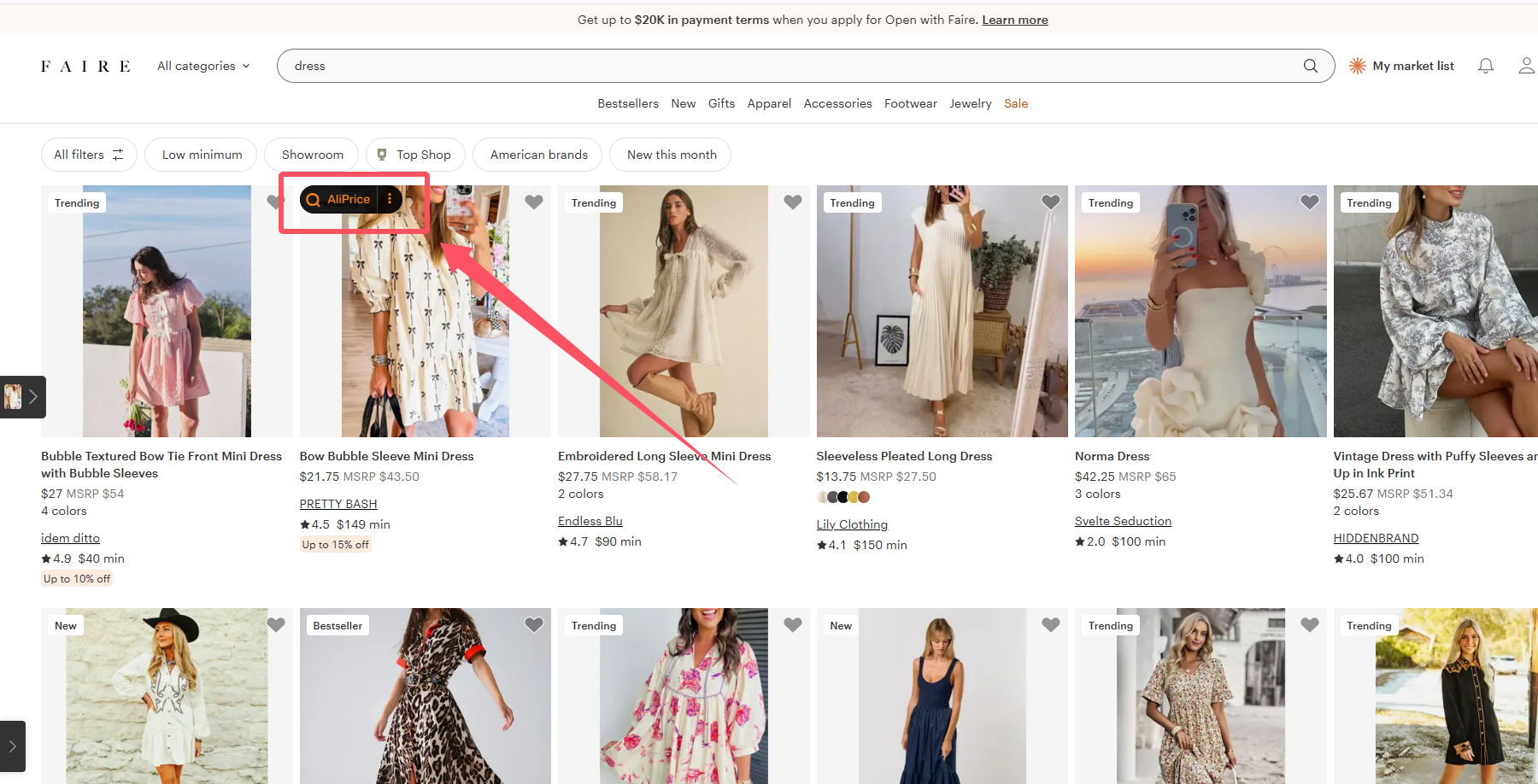This screenshot has width=1538, height=784.
Task: Favorite the Bestseller leopard dress
Action: [534, 625]
